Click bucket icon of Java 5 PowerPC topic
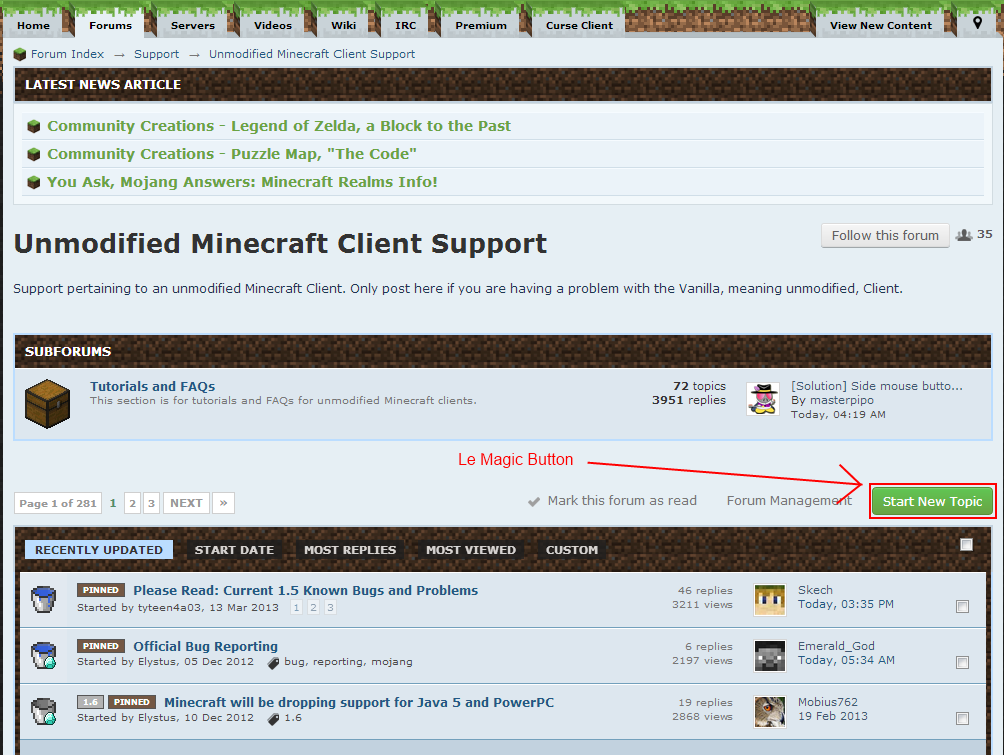This screenshot has width=1004, height=755. pyautogui.click(x=44, y=711)
